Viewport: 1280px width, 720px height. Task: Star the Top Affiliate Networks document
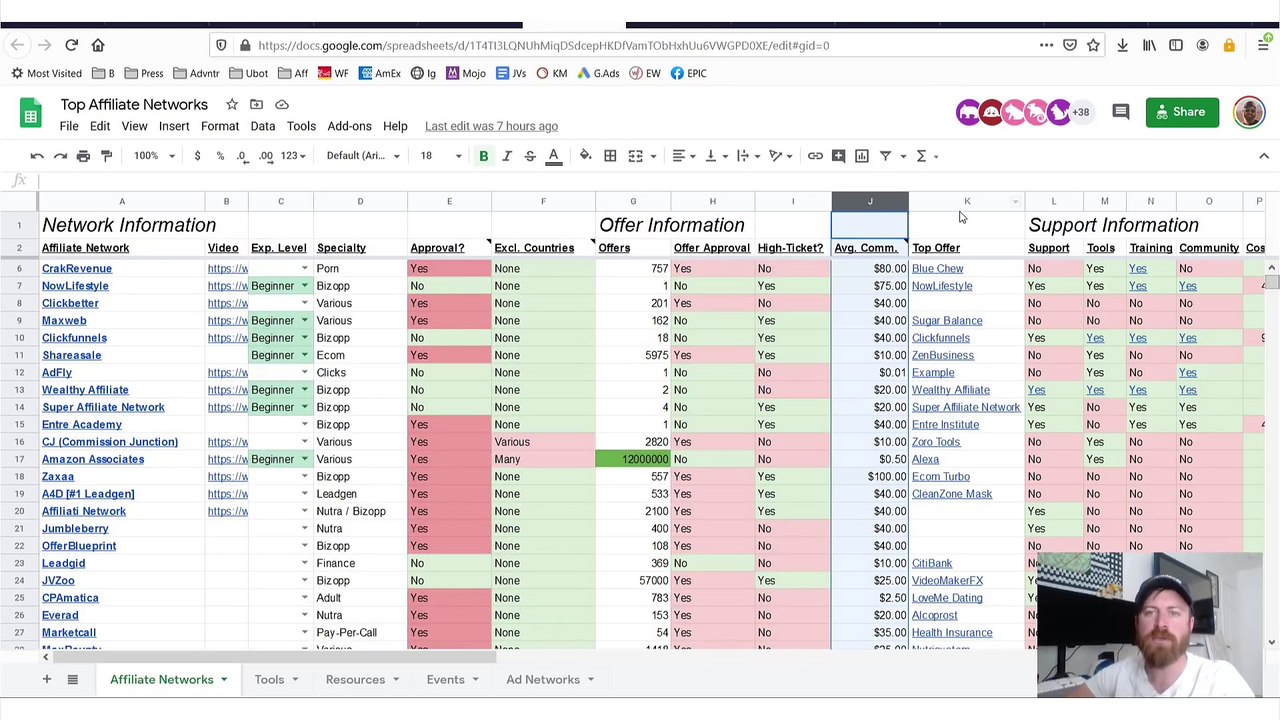coord(232,104)
